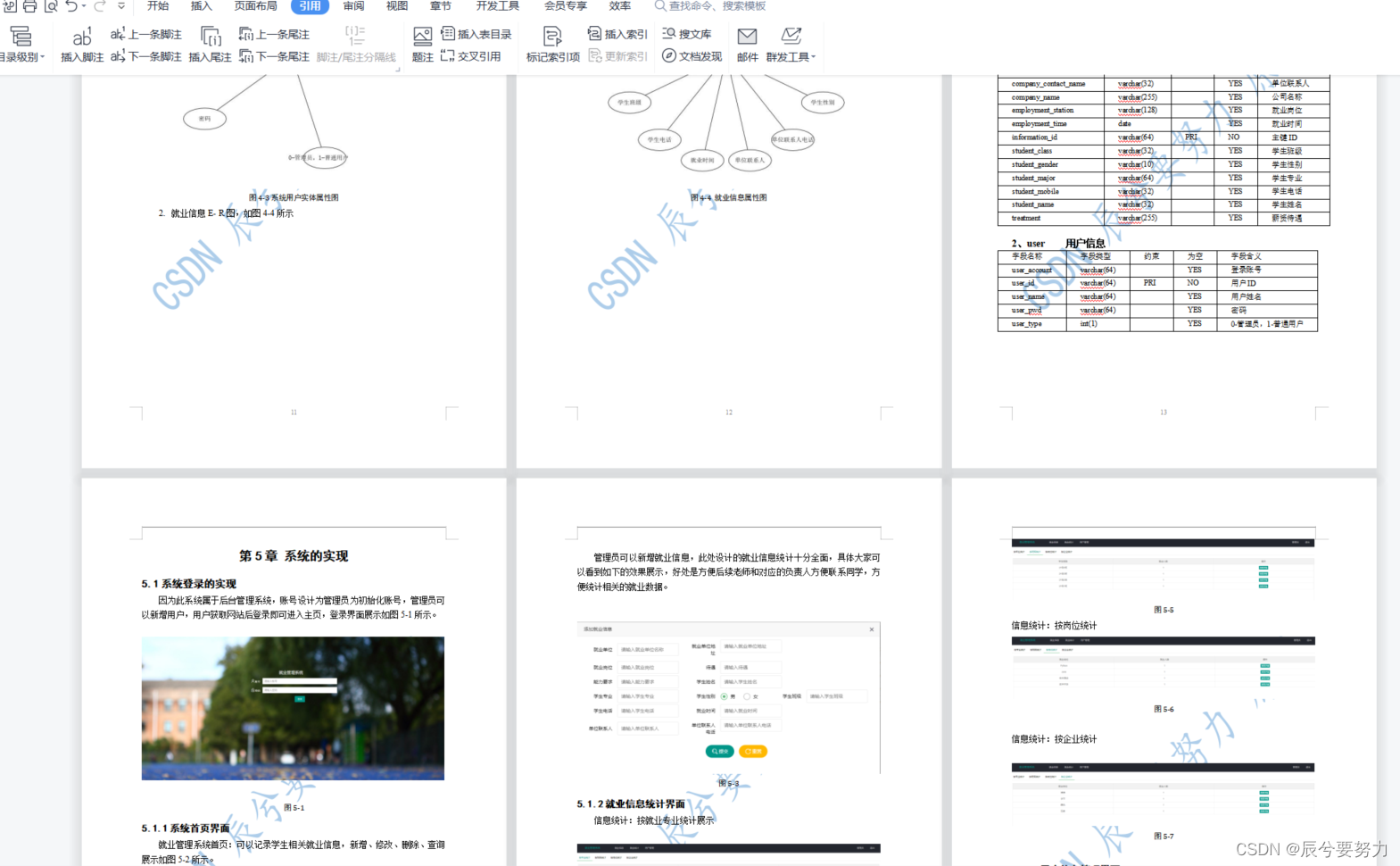Image resolution: width=1400 pixels, height=866 pixels.
Task: Click the 就业时间 ellipse in ER diagram
Action: (x=701, y=160)
